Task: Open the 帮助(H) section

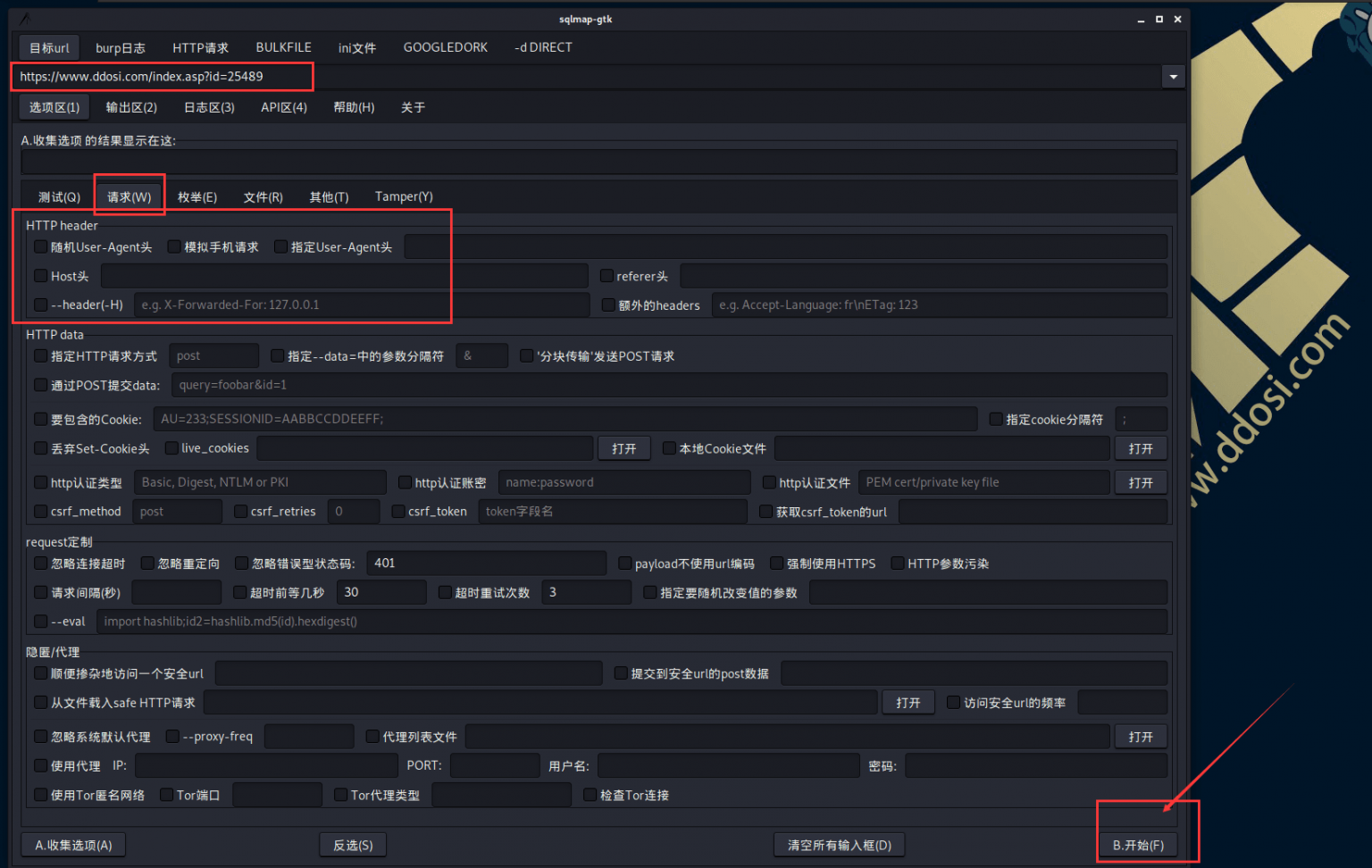Action: click(354, 106)
